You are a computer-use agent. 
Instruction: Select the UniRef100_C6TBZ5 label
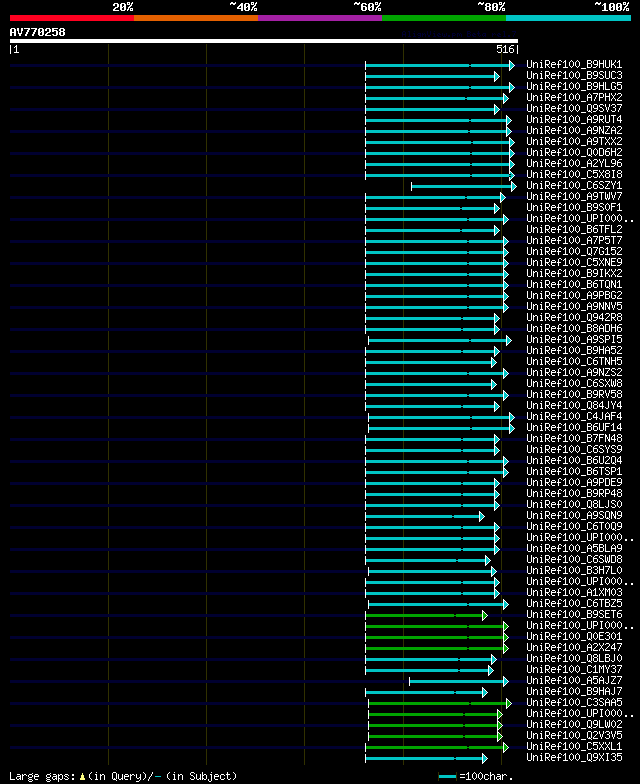click(x=574, y=604)
